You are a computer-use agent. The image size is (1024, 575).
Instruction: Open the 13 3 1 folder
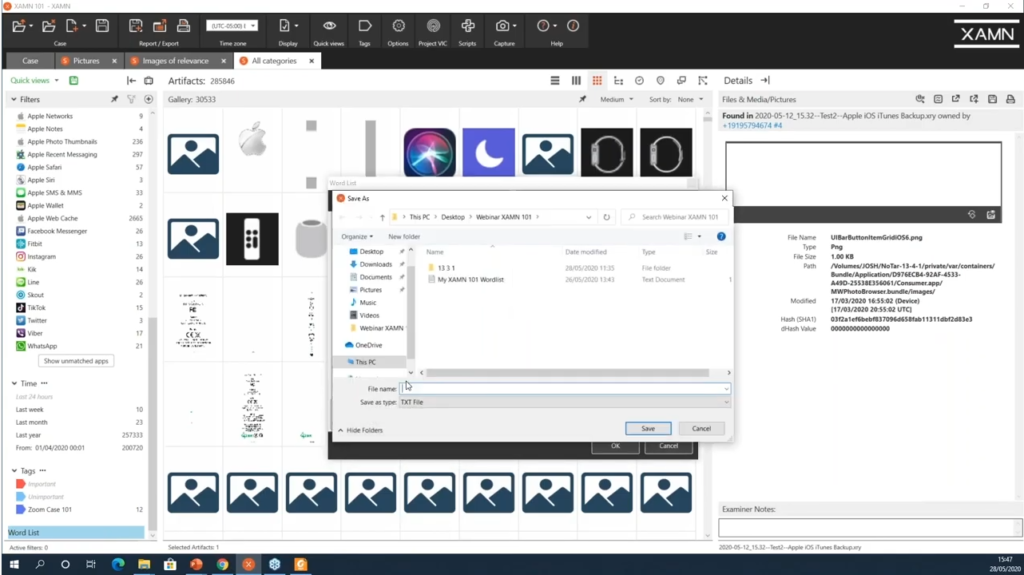(x=446, y=268)
